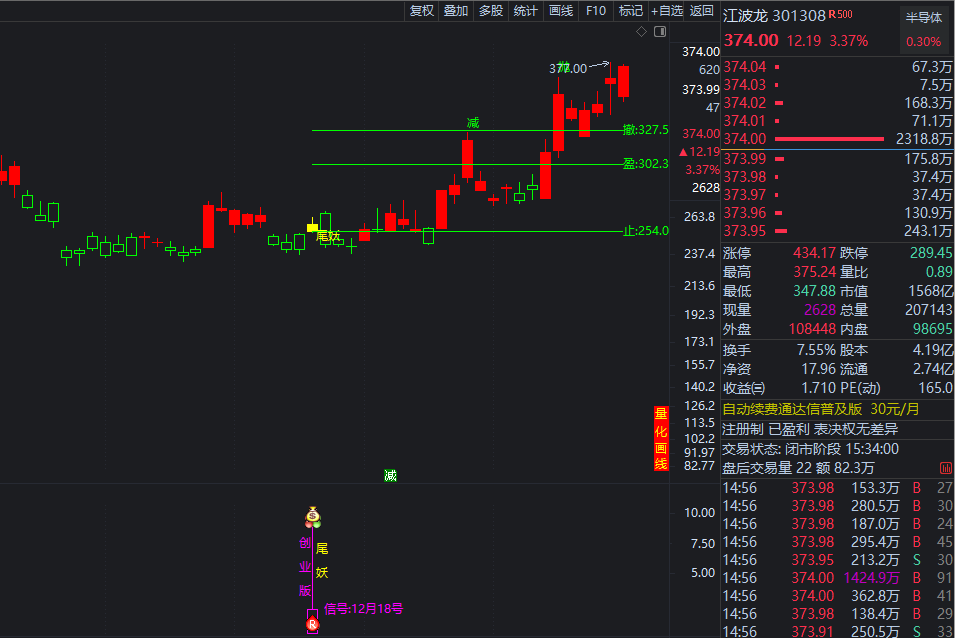
Task: Click the red R marker icon
Action: pyautogui.click(x=312, y=624)
